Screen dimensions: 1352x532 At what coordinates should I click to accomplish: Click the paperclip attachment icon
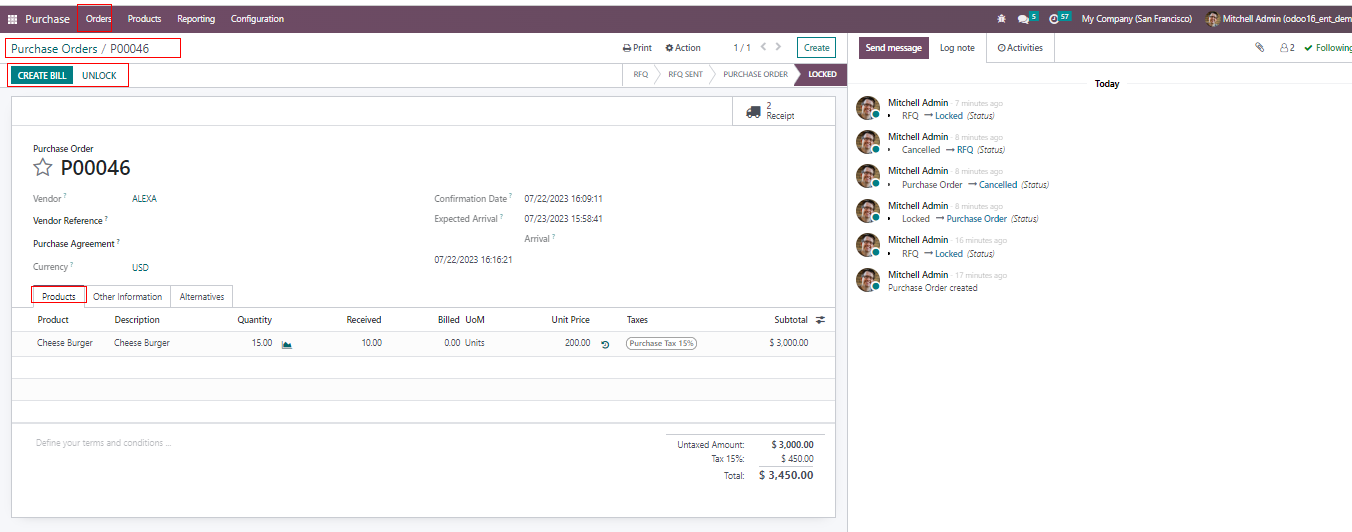[1260, 47]
